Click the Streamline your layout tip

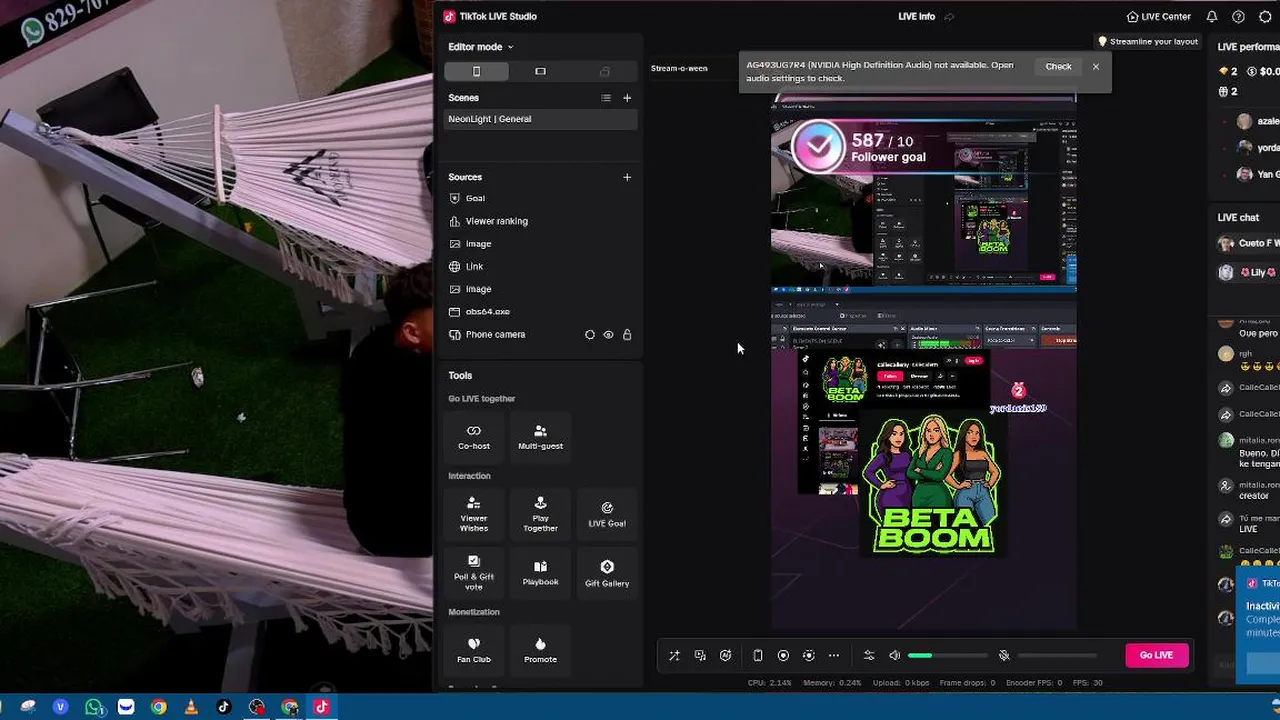click(1148, 42)
